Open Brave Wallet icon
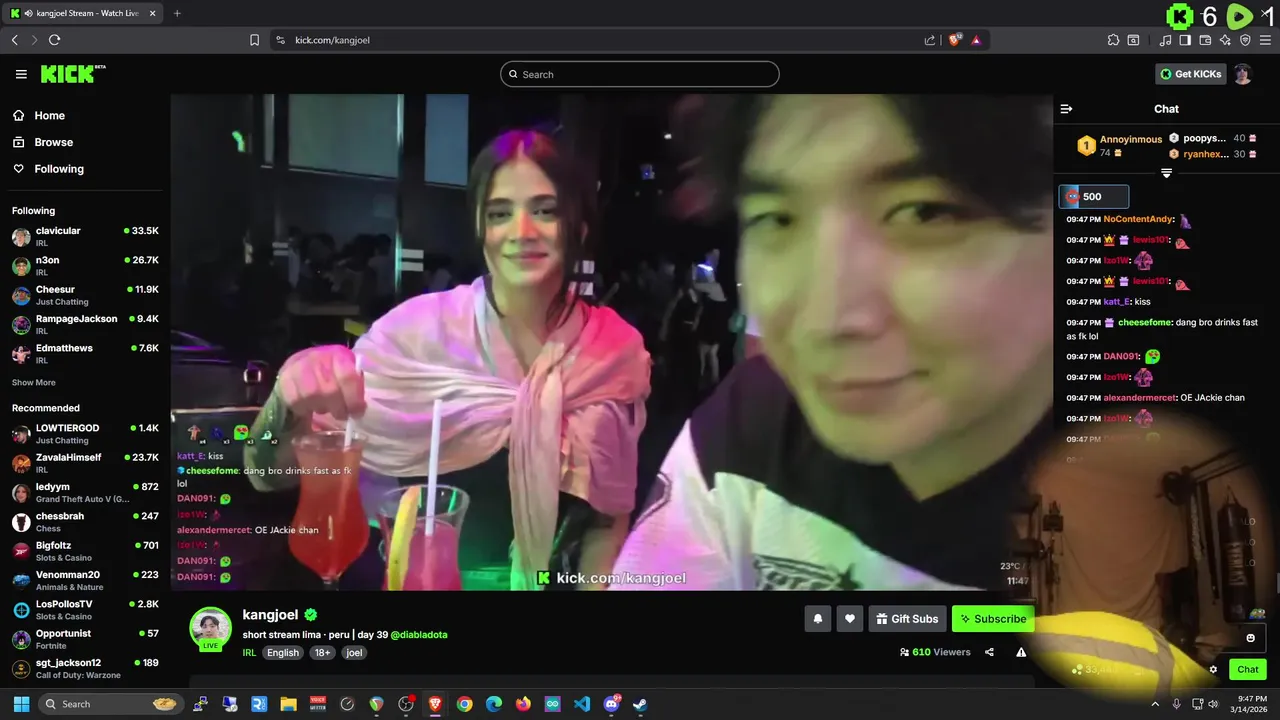1280x720 pixels. 1205,40
